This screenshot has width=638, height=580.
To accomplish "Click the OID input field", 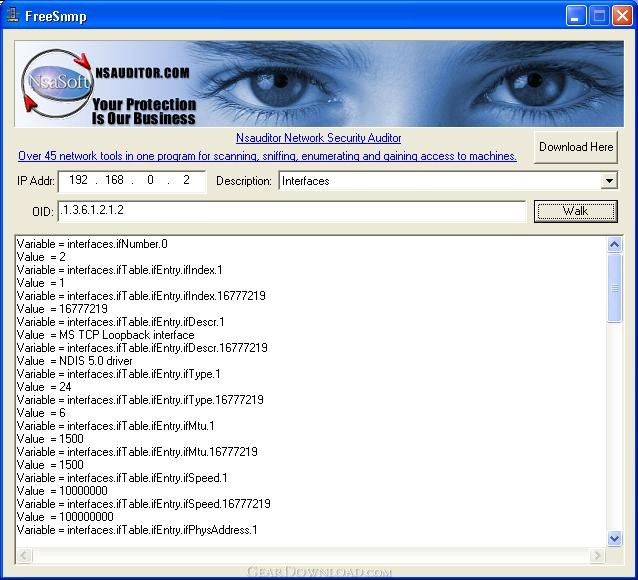I will pos(291,211).
